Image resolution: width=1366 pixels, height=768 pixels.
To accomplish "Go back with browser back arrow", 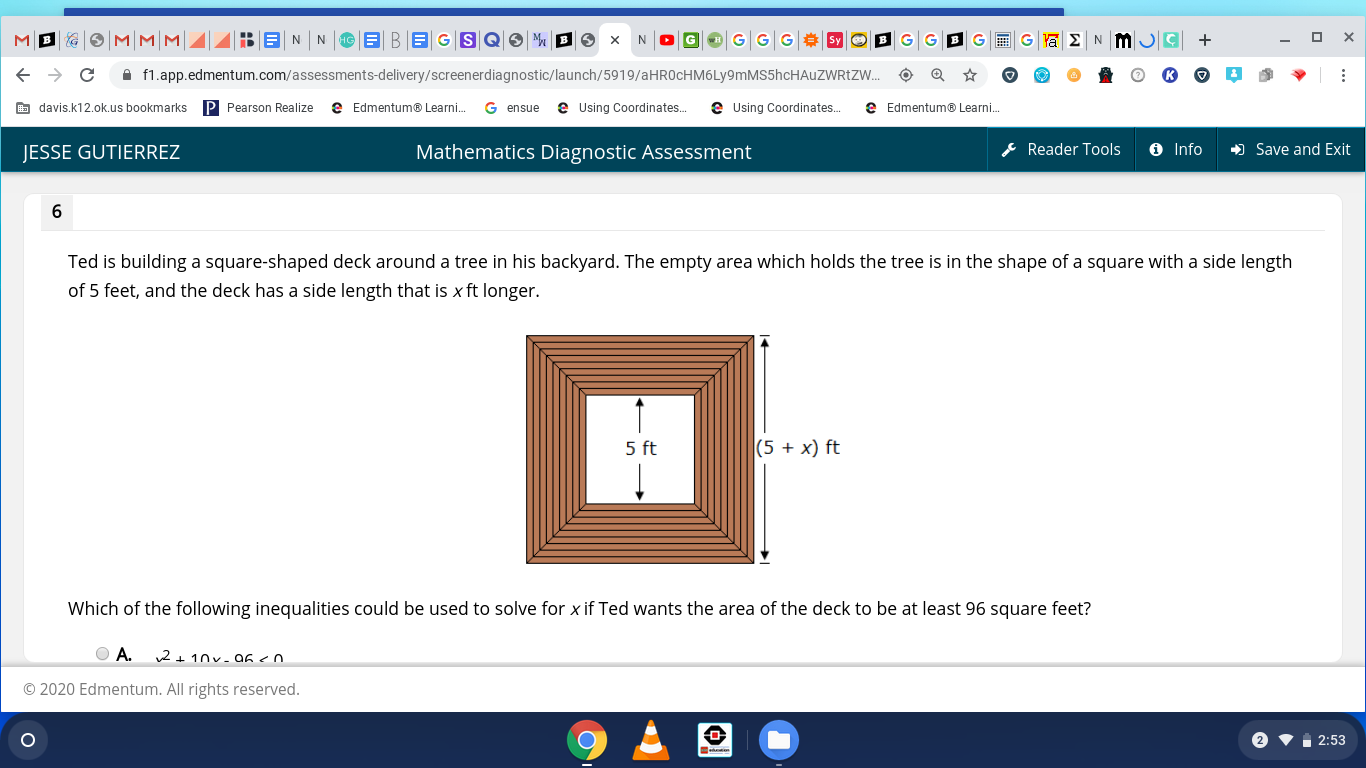I will tap(24, 75).
